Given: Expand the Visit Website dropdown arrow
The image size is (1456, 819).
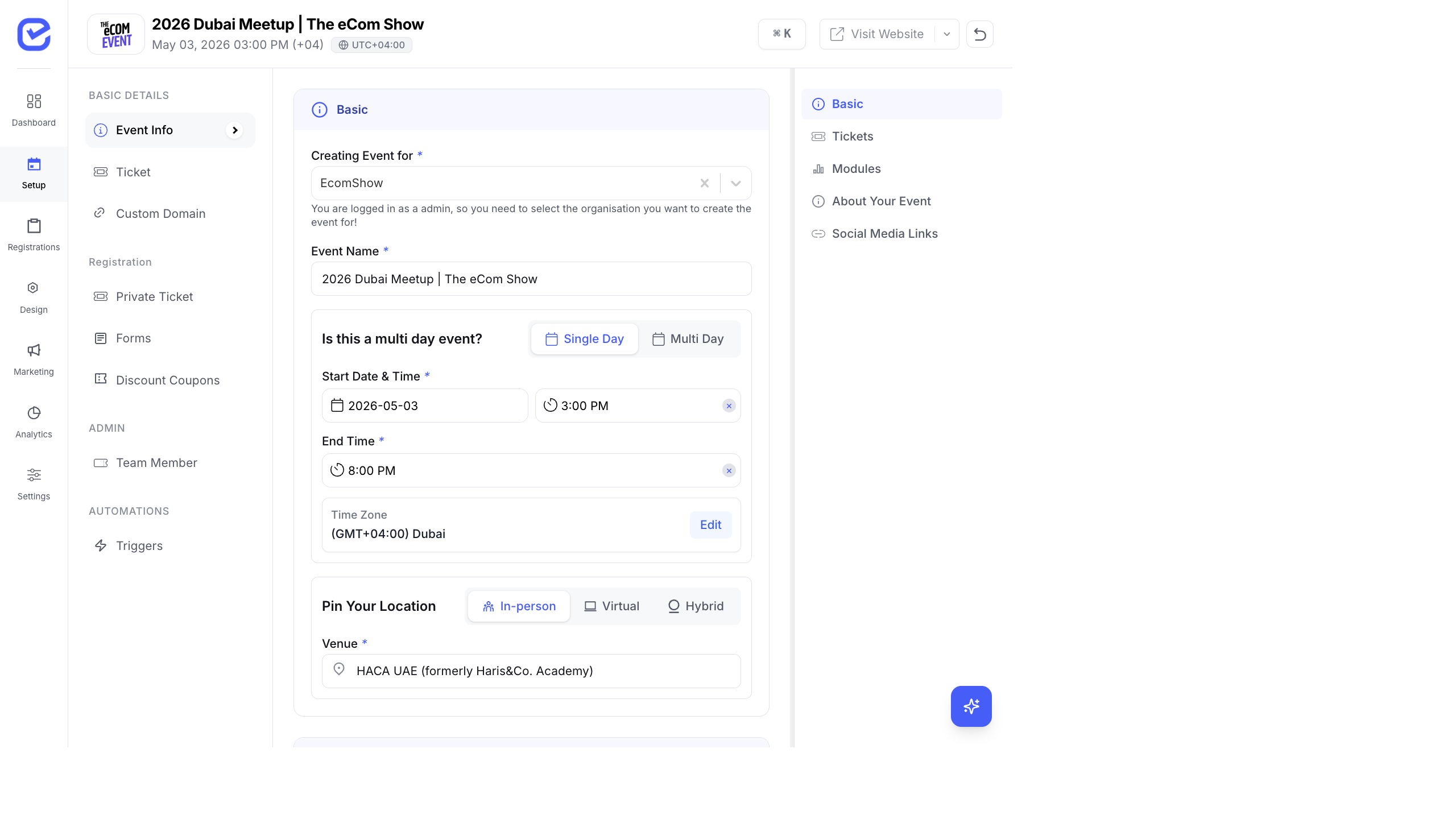Looking at the screenshot, I should tap(946, 34).
